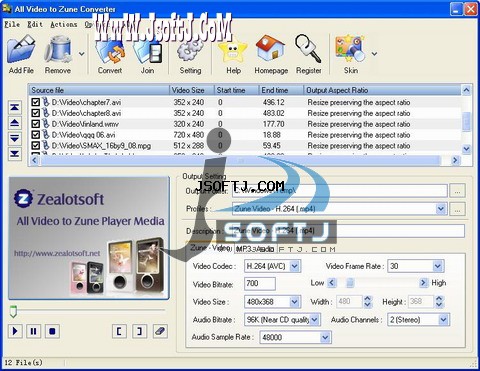Screen dimensions: 480x371
Task: Click the Remove trash can icon
Action: click(58, 50)
